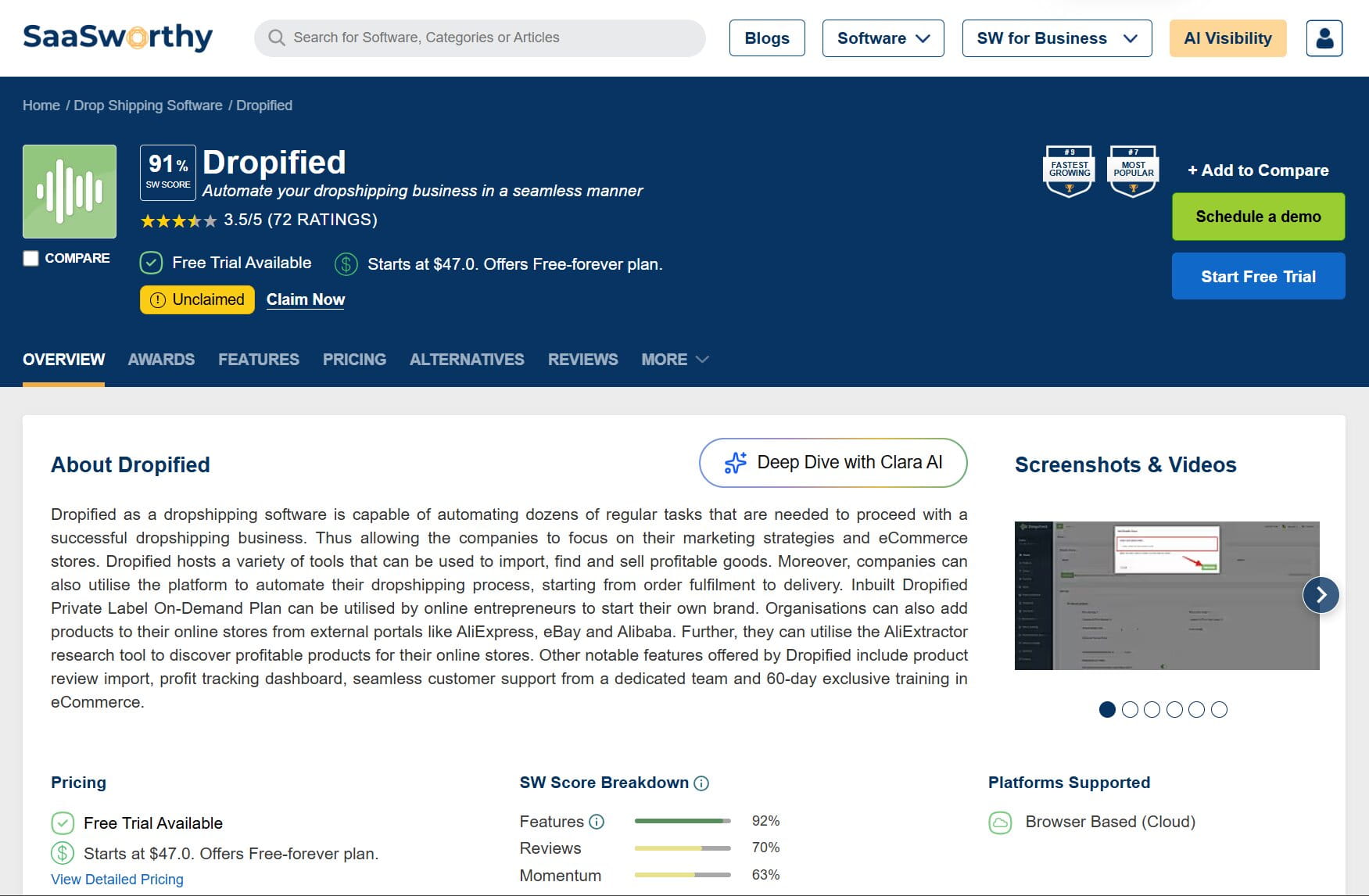
Task: Click the header dollar pricing icon
Action: pyautogui.click(x=346, y=263)
